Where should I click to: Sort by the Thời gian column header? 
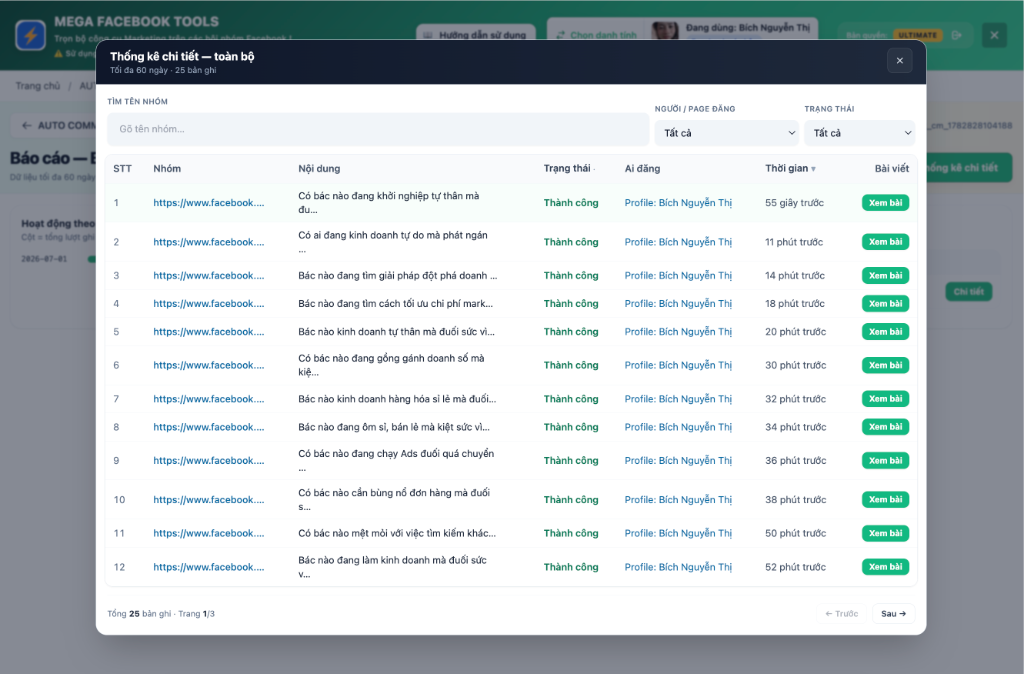pos(790,168)
